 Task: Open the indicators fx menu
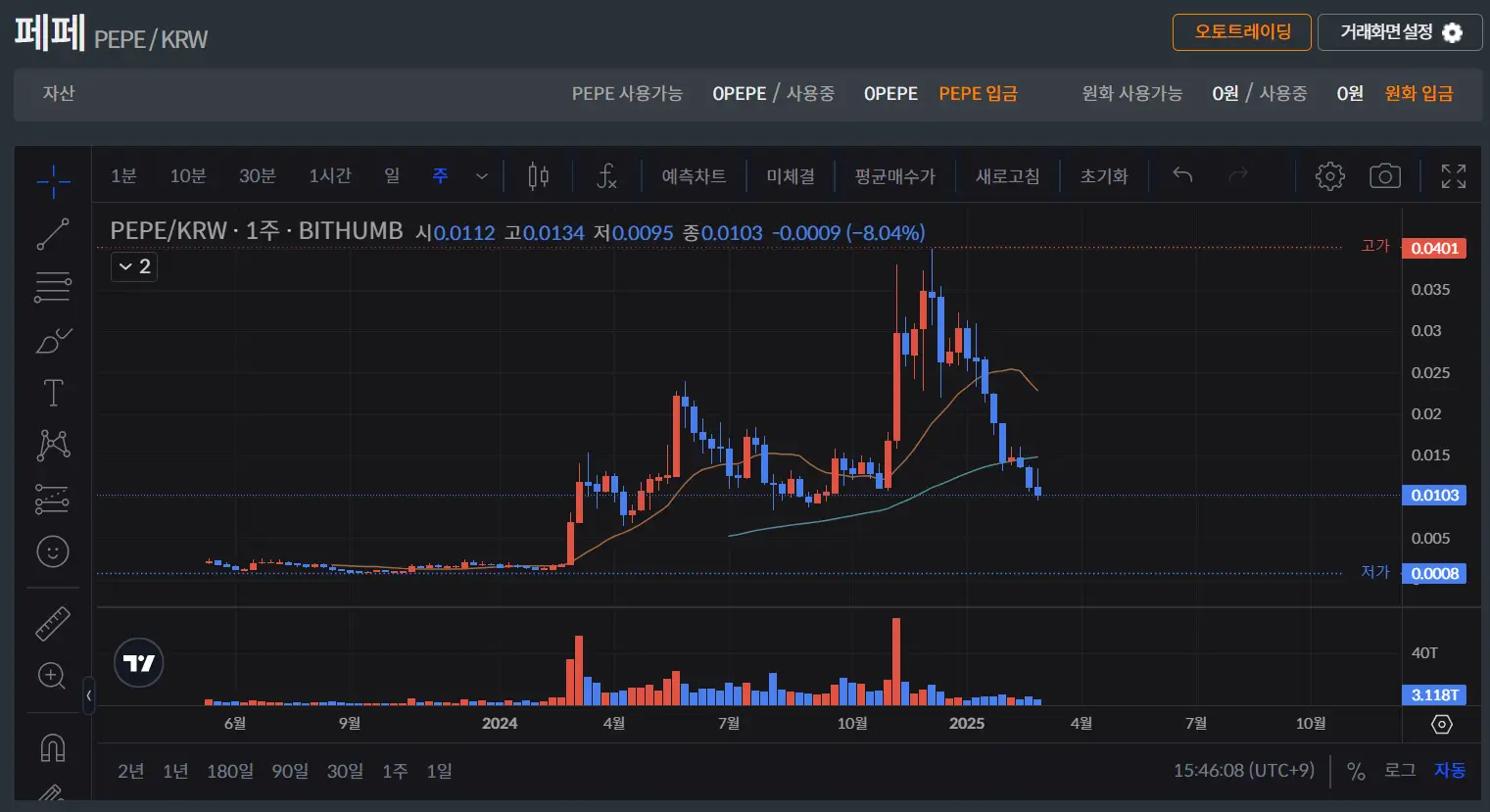coord(606,176)
